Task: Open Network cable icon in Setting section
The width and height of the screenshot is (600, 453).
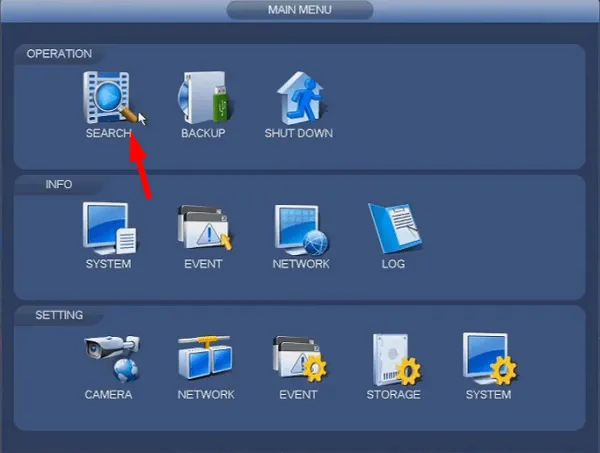Action: click(205, 359)
